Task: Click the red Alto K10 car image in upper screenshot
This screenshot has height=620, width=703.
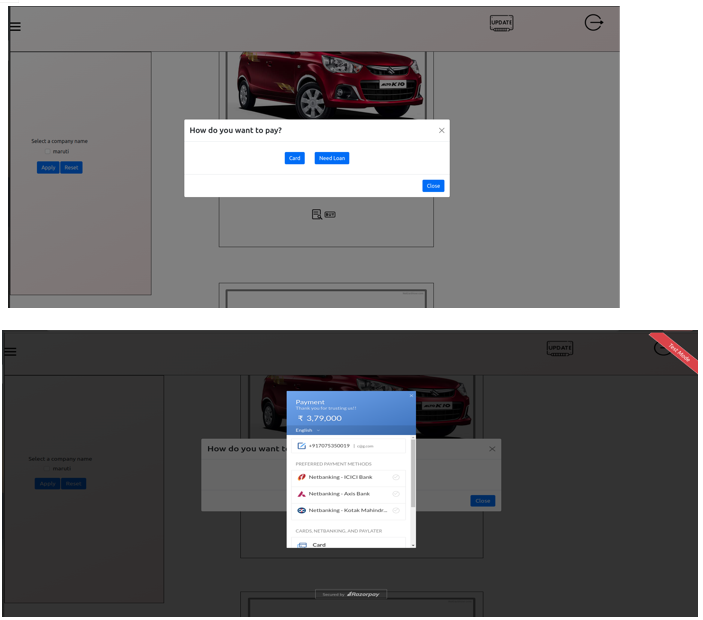Action: coord(329,84)
